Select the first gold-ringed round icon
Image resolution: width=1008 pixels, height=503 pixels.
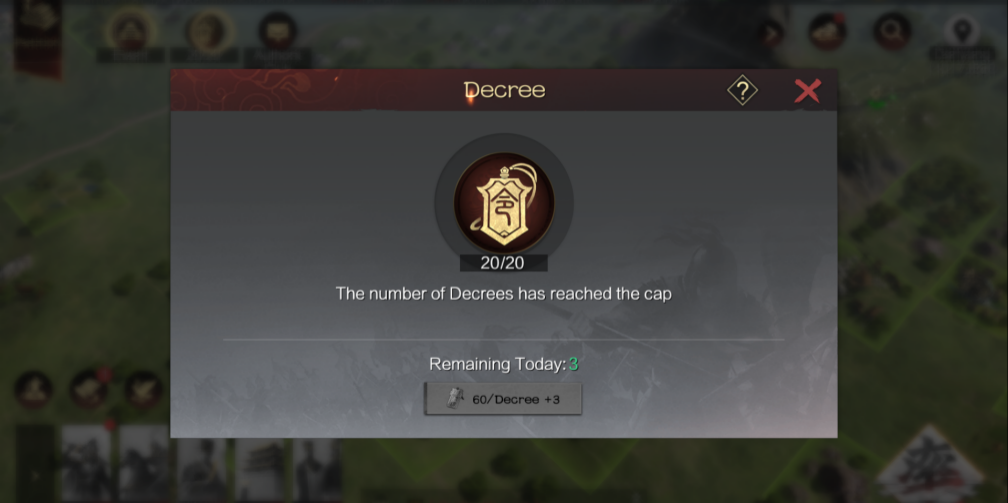[131, 31]
